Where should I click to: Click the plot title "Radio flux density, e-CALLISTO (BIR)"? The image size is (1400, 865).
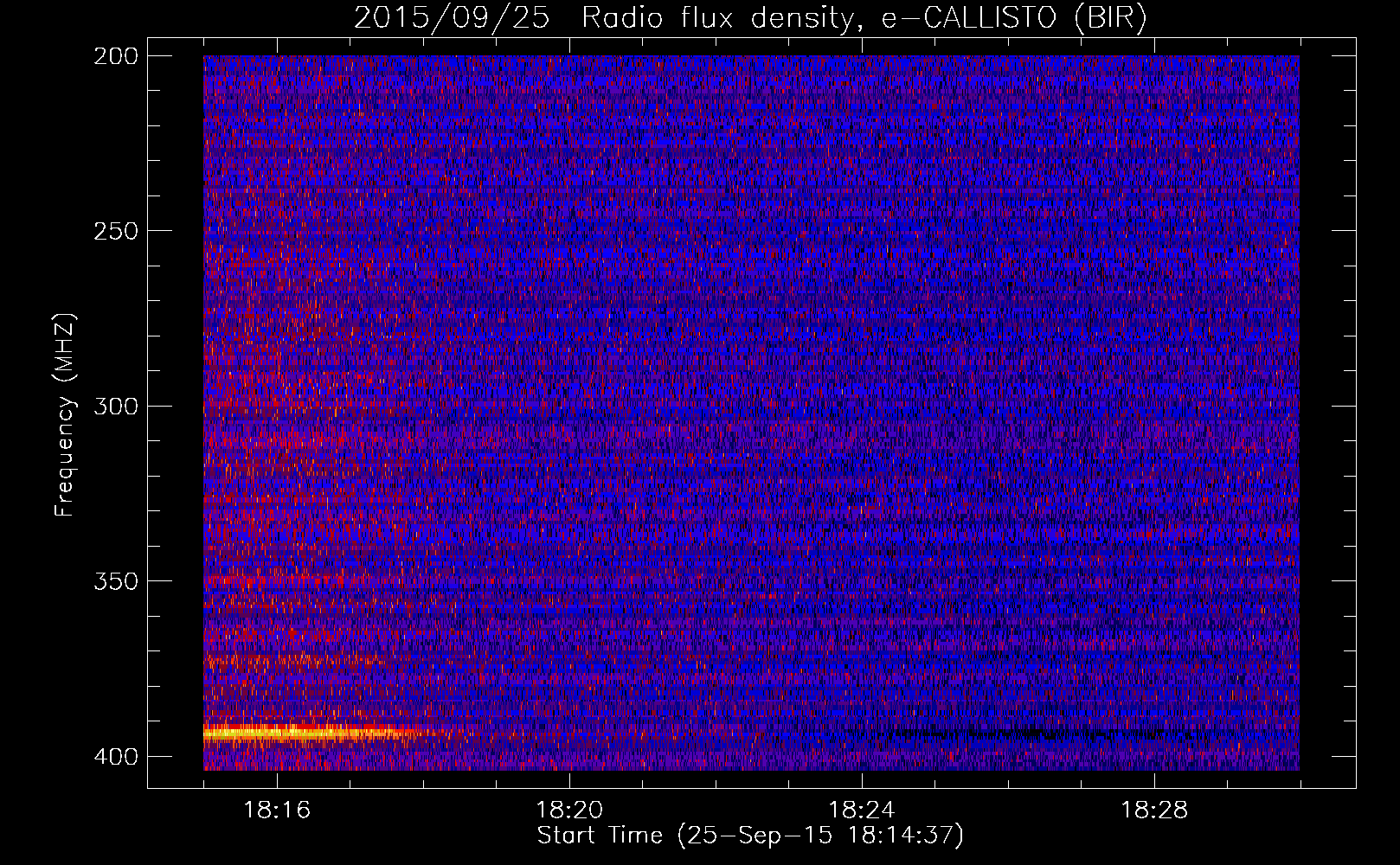click(864, 18)
